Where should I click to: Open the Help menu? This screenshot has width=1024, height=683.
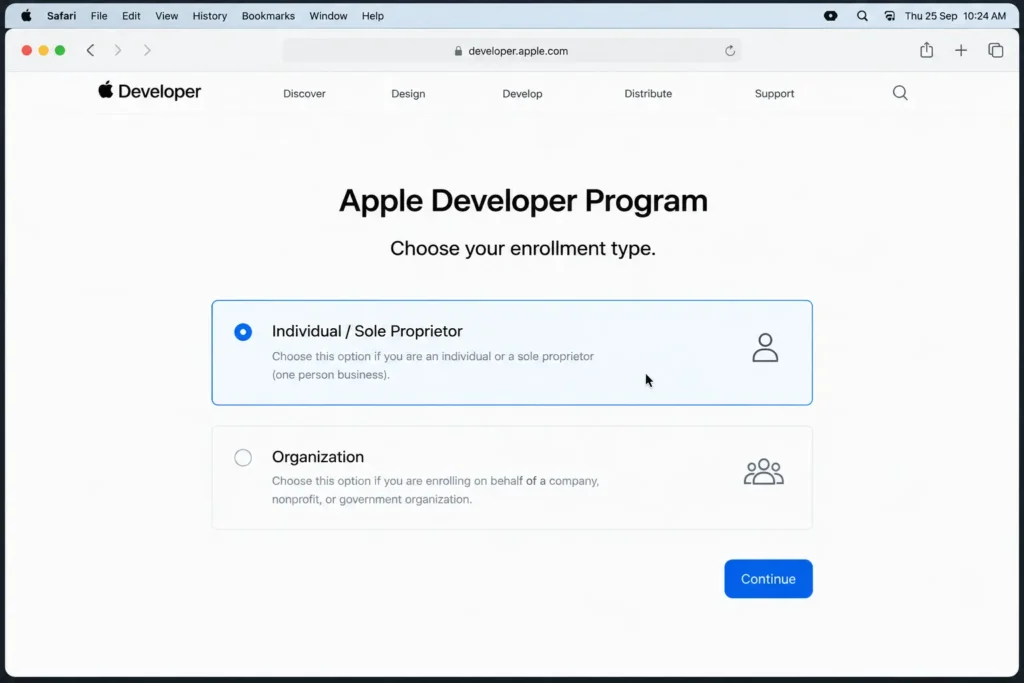coord(373,16)
